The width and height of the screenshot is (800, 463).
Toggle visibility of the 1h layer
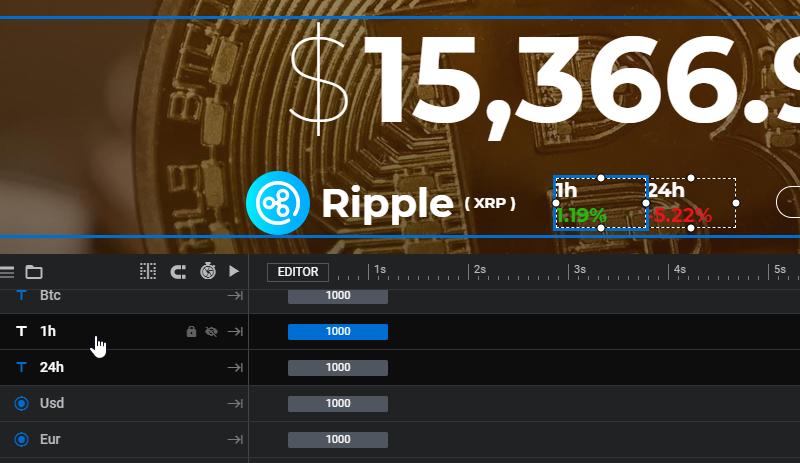(211, 332)
